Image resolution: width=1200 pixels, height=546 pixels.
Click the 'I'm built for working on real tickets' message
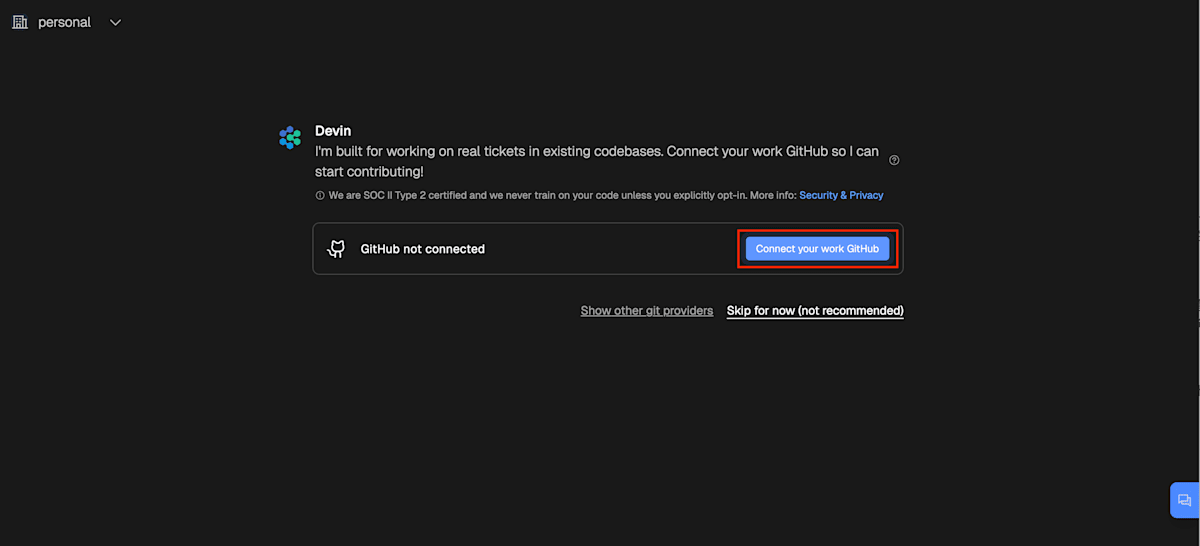[597, 162]
